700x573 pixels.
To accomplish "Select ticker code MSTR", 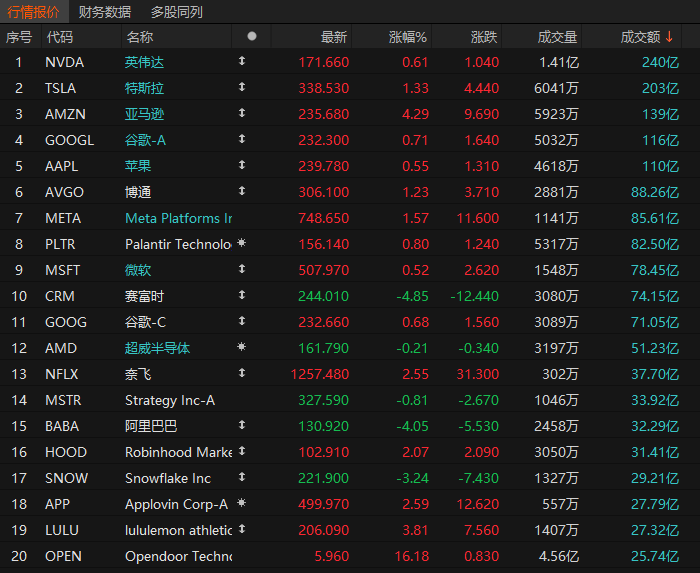I will [x=63, y=400].
